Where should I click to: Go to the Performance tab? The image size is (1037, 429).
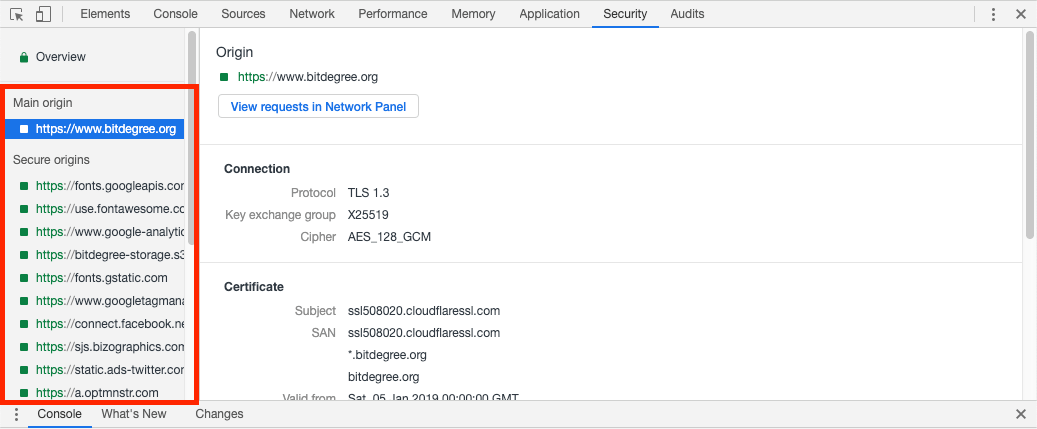(393, 14)
